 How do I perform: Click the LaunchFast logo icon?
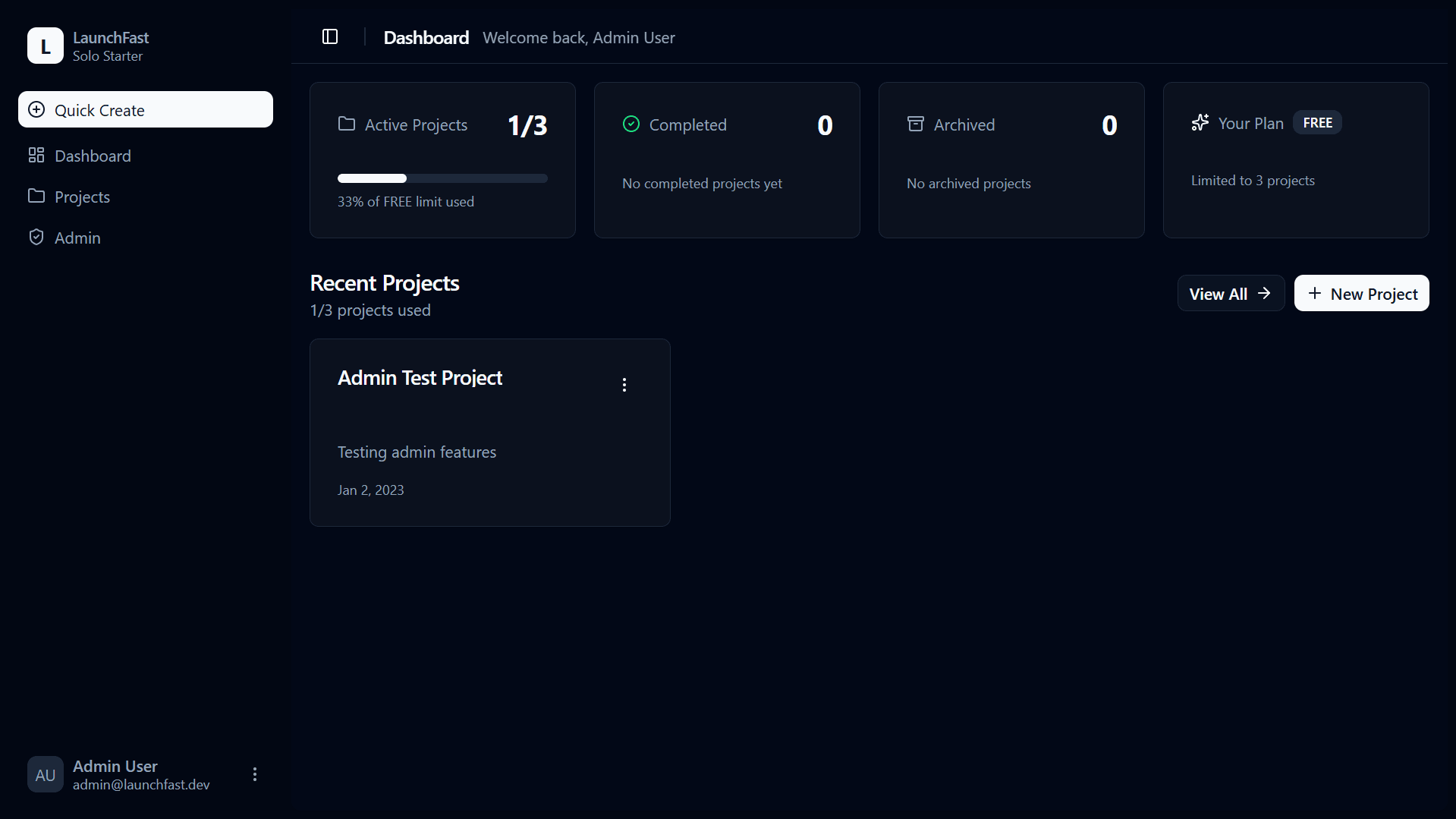click(45, 46)
